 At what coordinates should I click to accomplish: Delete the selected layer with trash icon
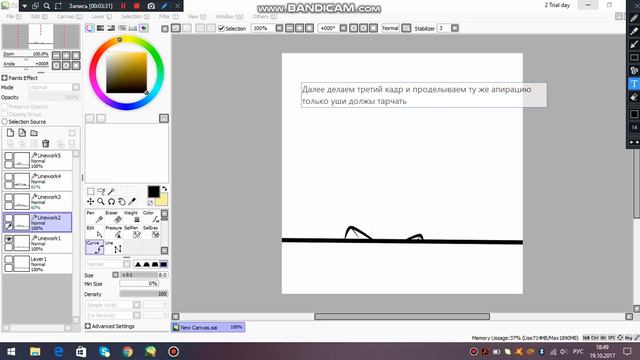[46, 143]
